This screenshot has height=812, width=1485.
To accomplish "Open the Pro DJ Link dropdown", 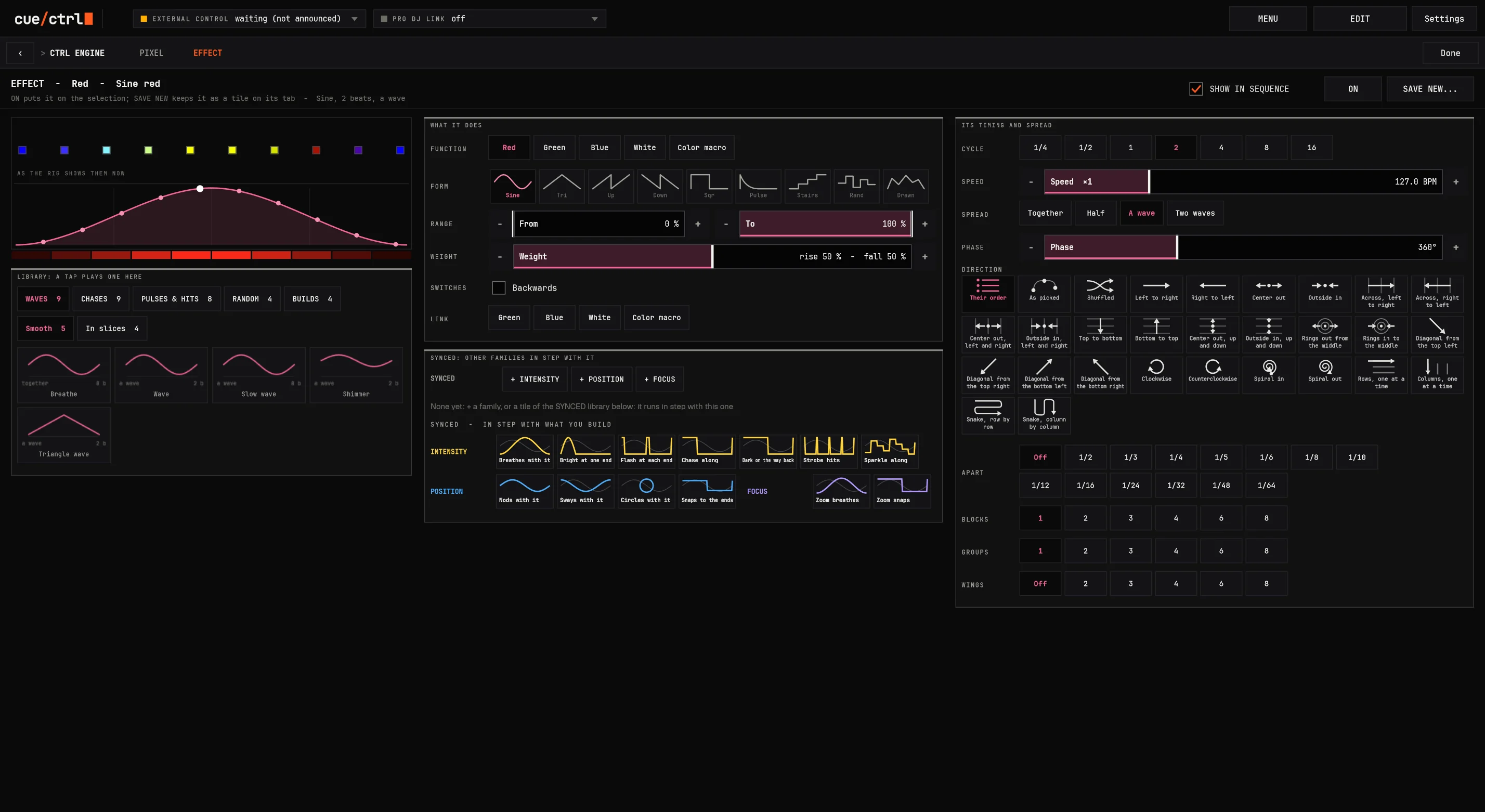I will point(489,18).
